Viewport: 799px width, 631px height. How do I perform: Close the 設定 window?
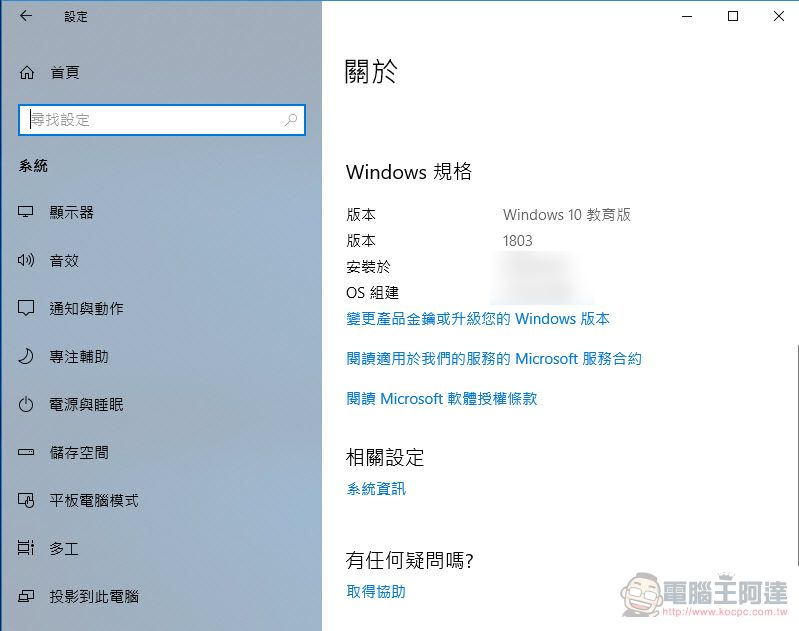pyautogui.click(x=778, y=16)
